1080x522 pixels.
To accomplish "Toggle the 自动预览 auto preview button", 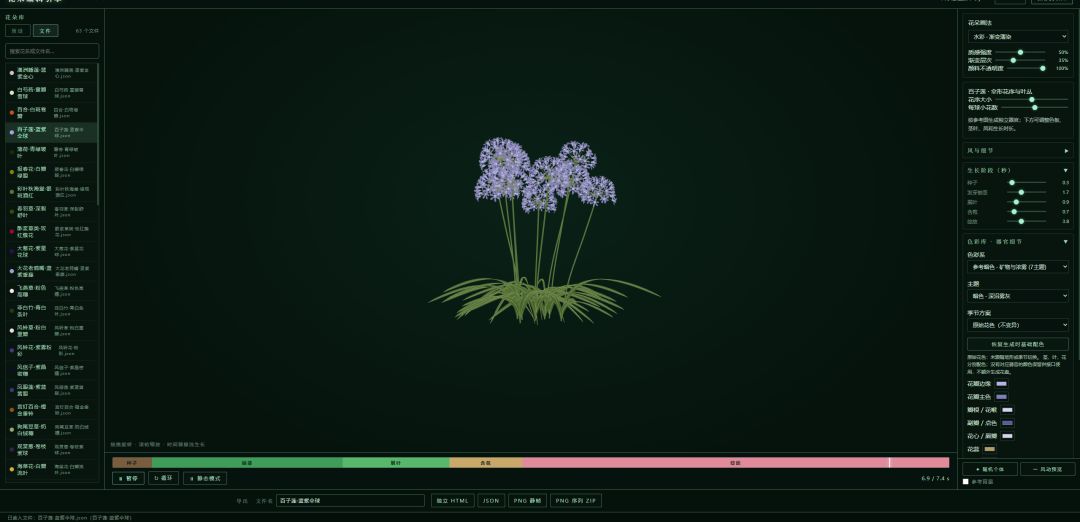I will pyautogui.click(x=1048, y=469).
